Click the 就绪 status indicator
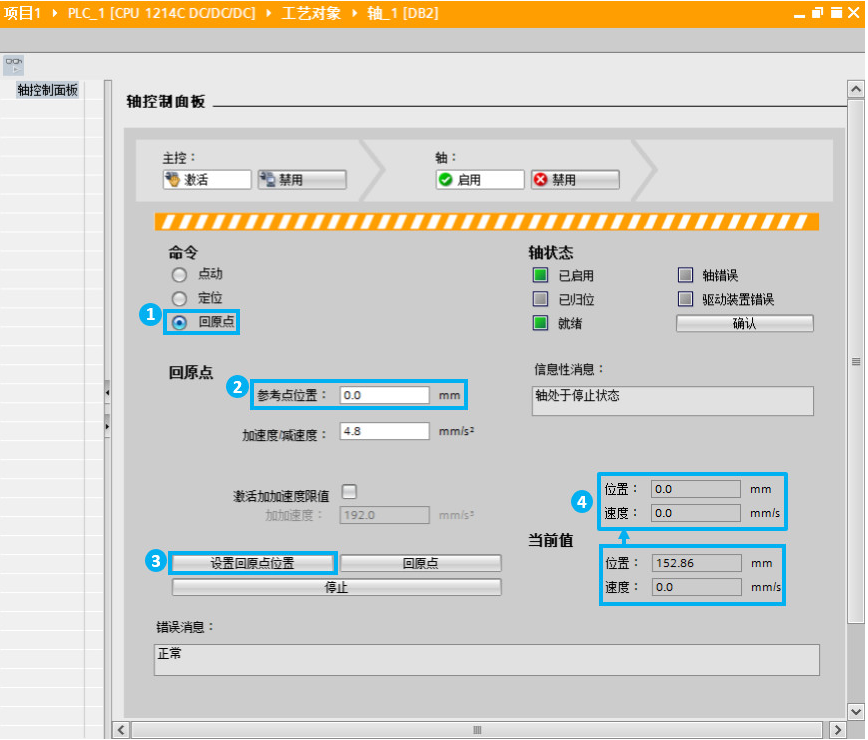The image size is (868, 740). click(x=540, y=323)
